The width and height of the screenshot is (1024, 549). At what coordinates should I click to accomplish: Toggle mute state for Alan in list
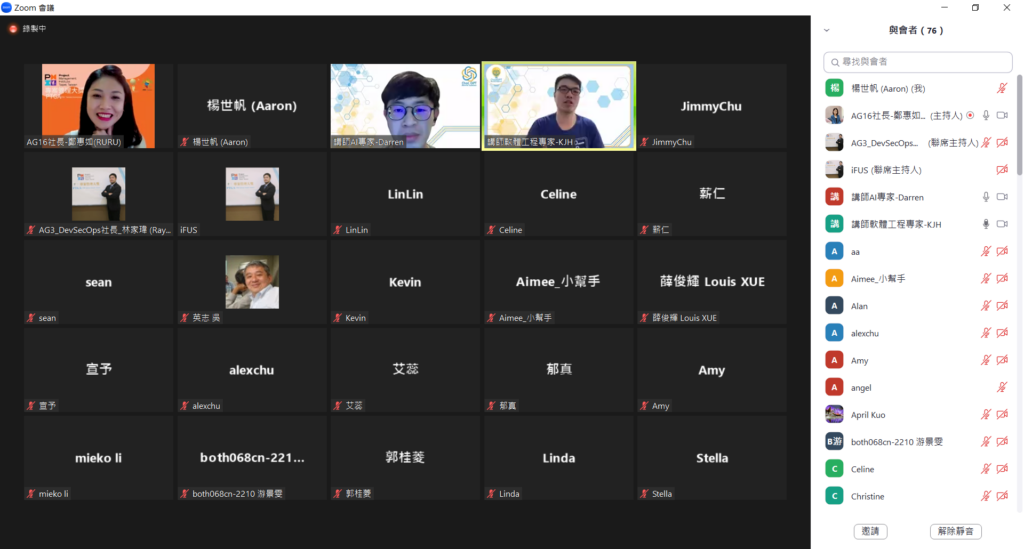click(986, 306)
